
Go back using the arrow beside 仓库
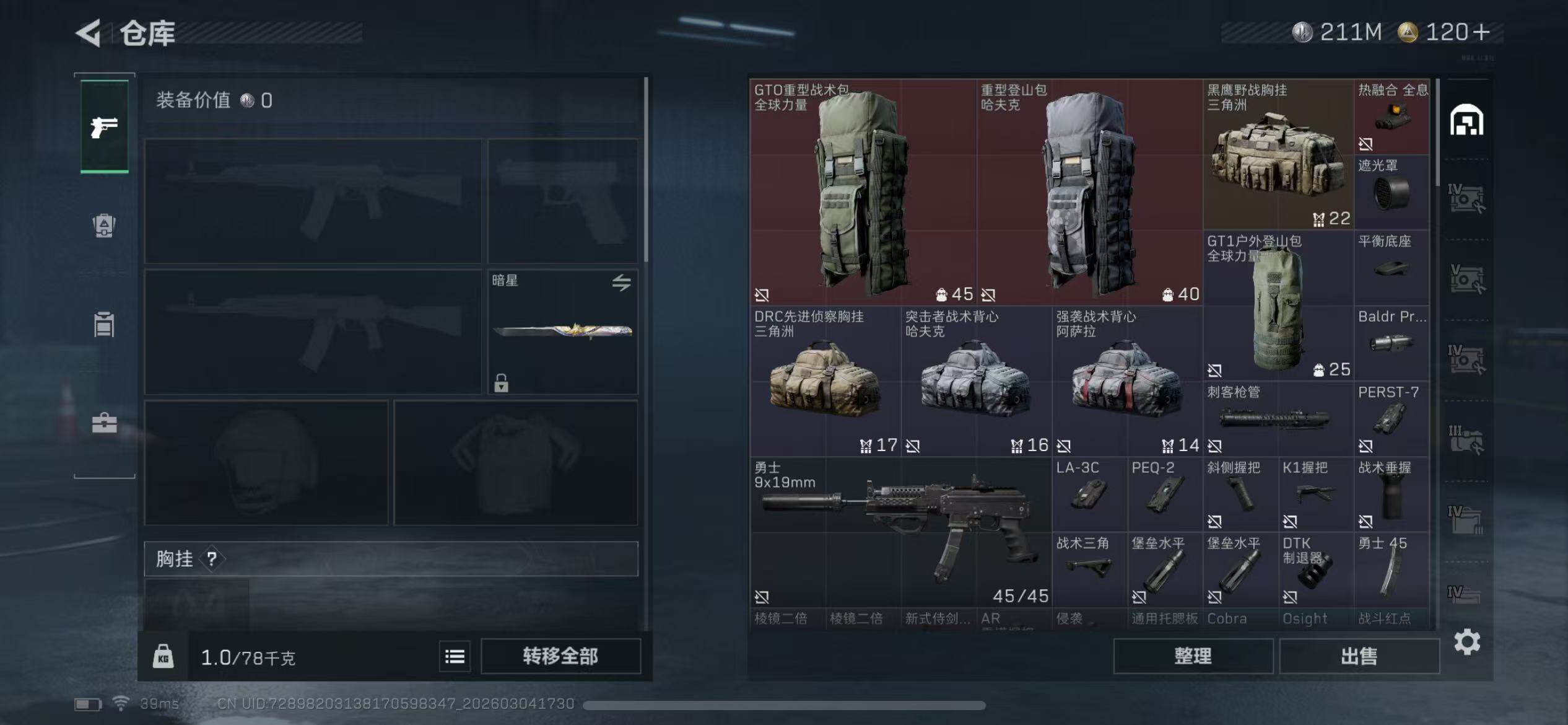89,33
